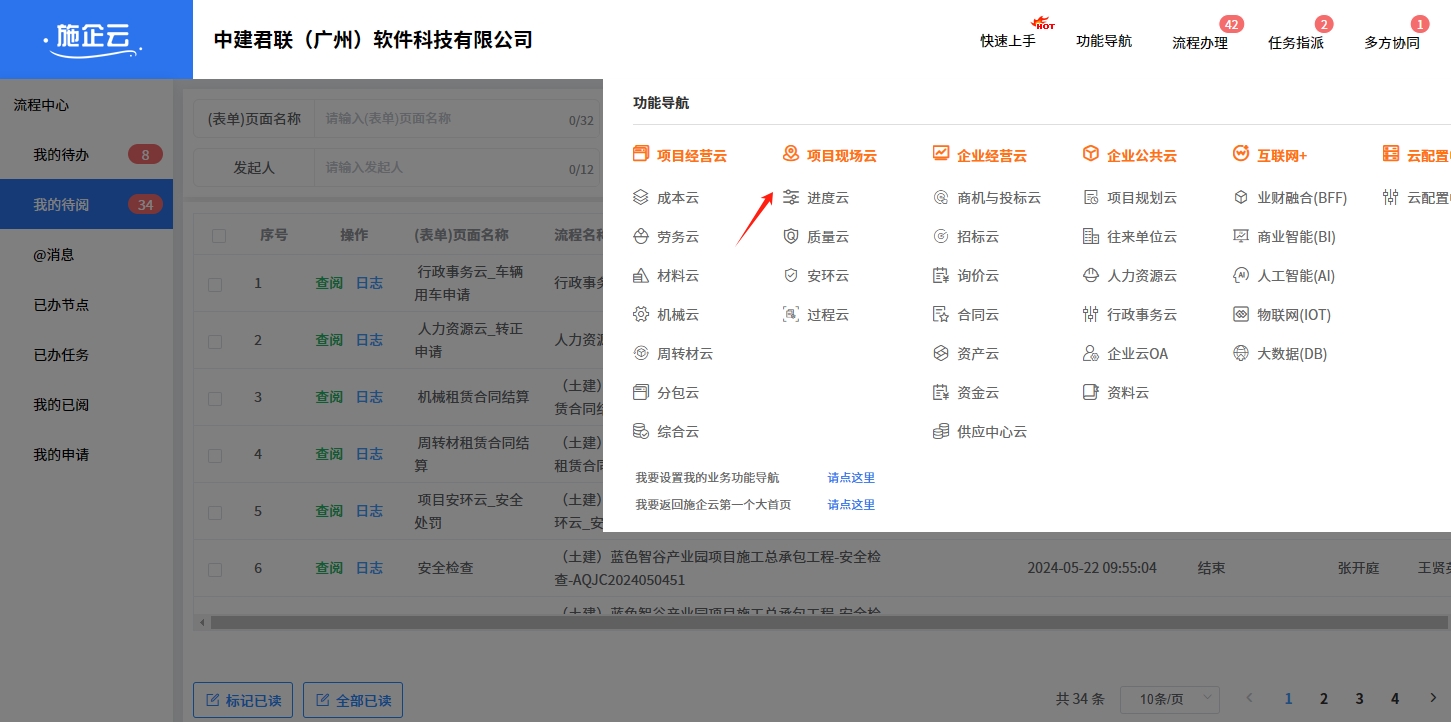
Task: Tick the checkbox for row 6
Action: pyautogui.click(x=215, y=570)
